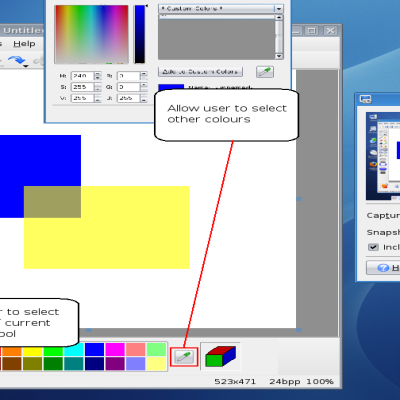Open the Help menu in the paint window

point(24,44)
